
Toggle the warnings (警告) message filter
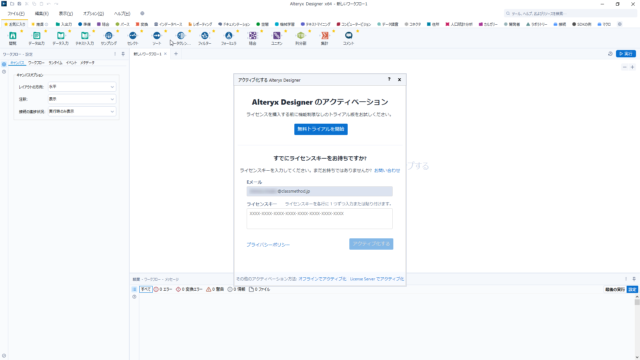(215, 289)
